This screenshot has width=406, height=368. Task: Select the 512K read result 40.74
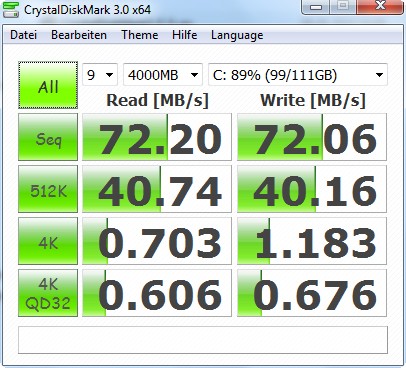click(157, 189)
